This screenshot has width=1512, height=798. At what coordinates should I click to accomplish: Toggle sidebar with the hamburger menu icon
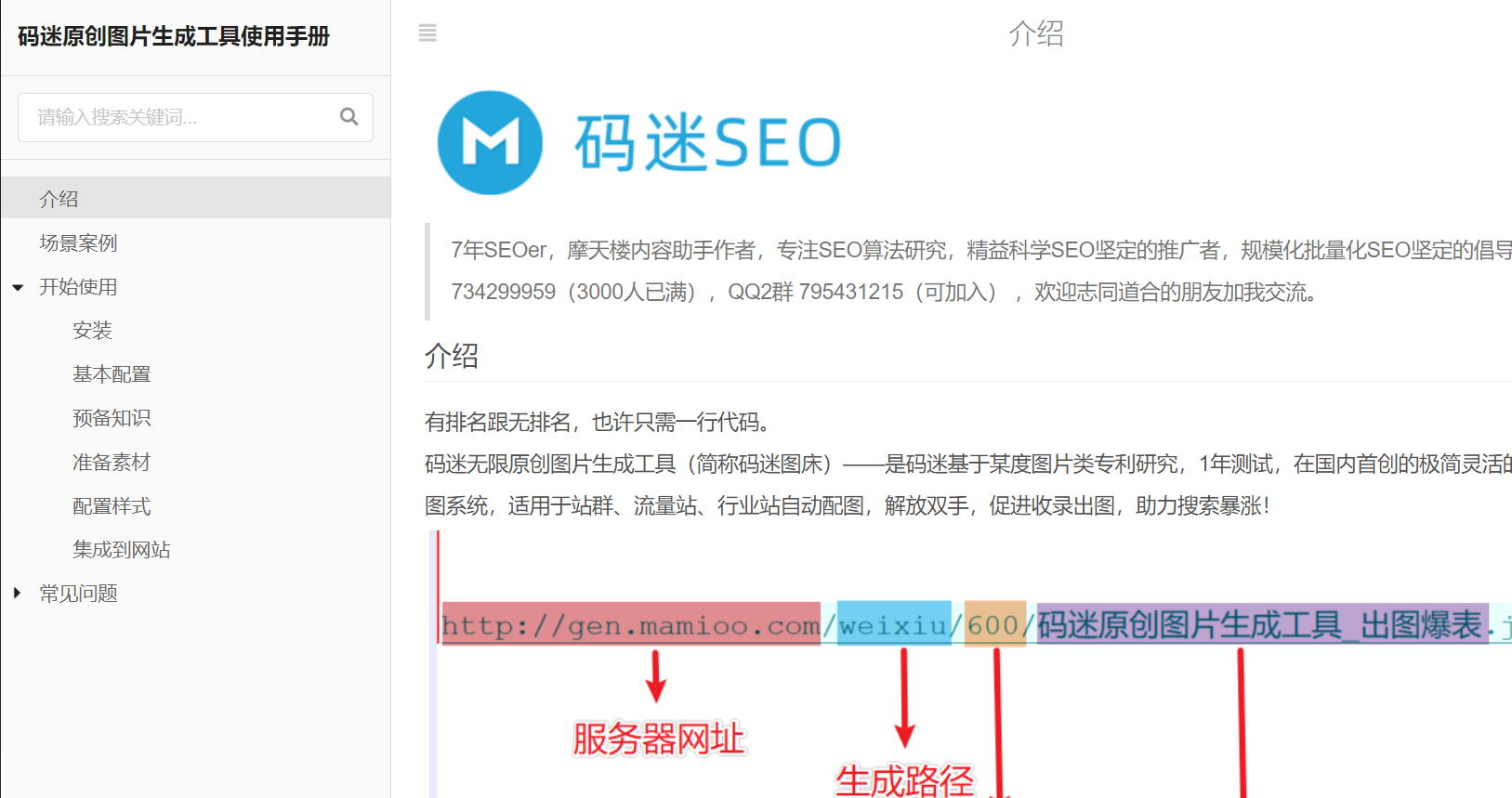pyautogui.click(x=427, y=33)
